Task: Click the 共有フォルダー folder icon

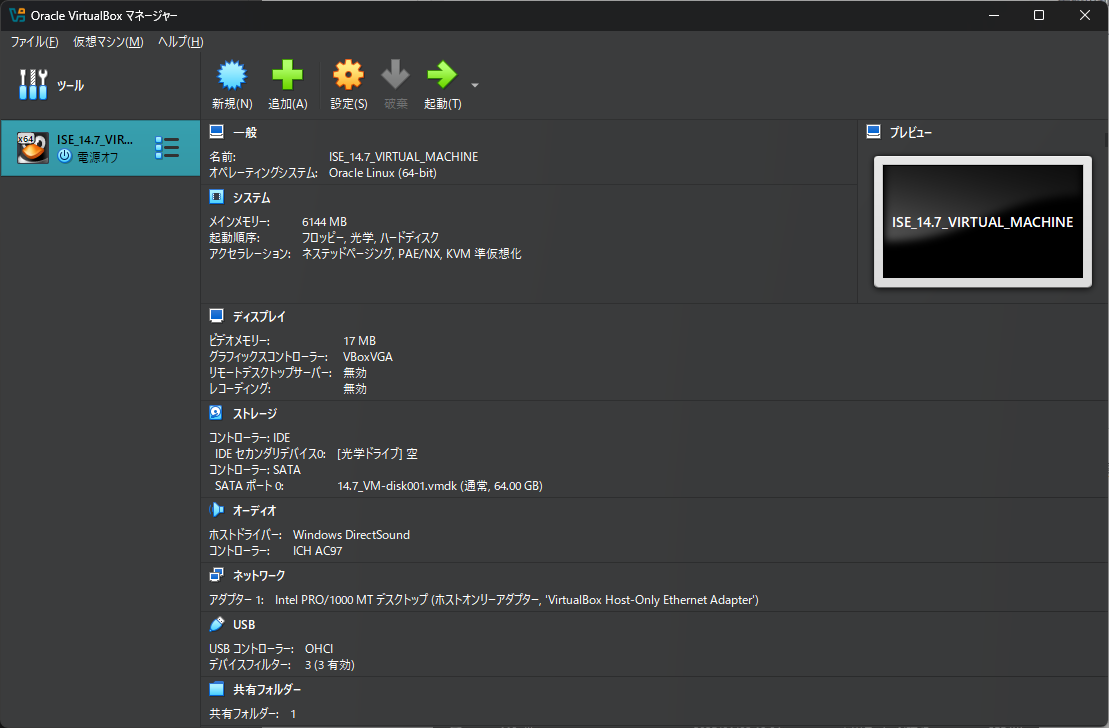Action: 216,689
